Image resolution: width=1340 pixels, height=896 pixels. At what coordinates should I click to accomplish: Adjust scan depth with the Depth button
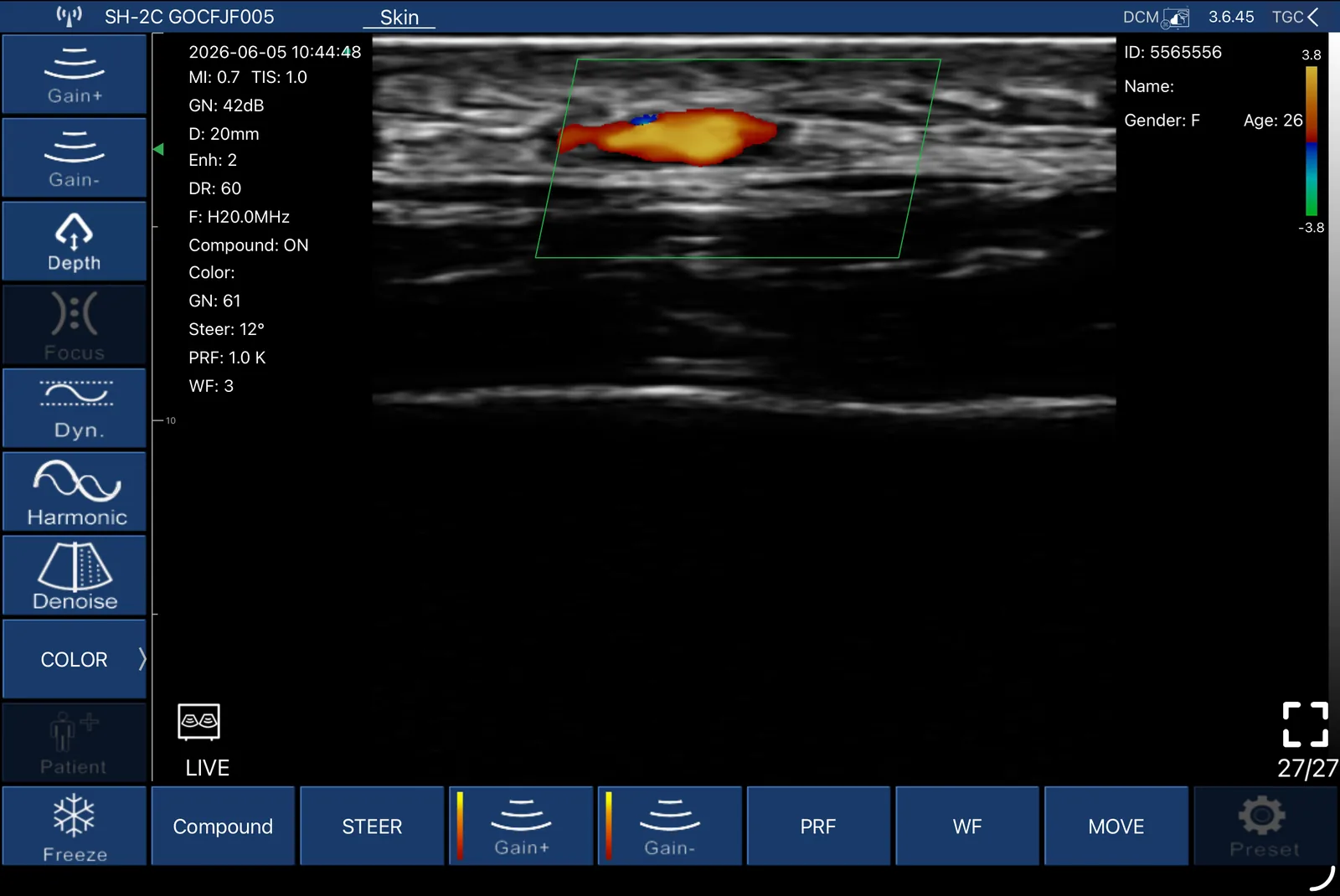[75, 241]
